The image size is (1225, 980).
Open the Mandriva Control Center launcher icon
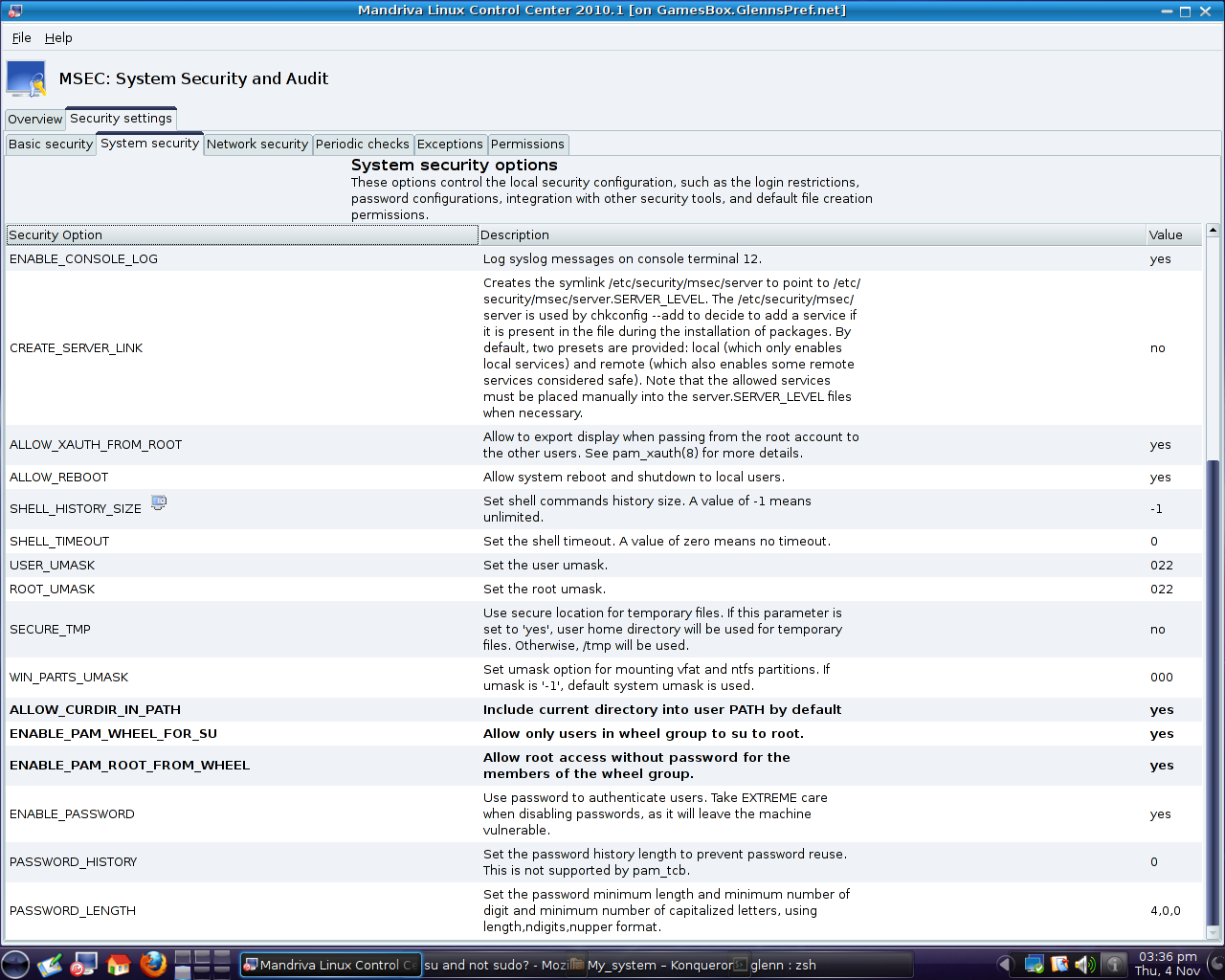pyautogui.click(x=85, y=965)
